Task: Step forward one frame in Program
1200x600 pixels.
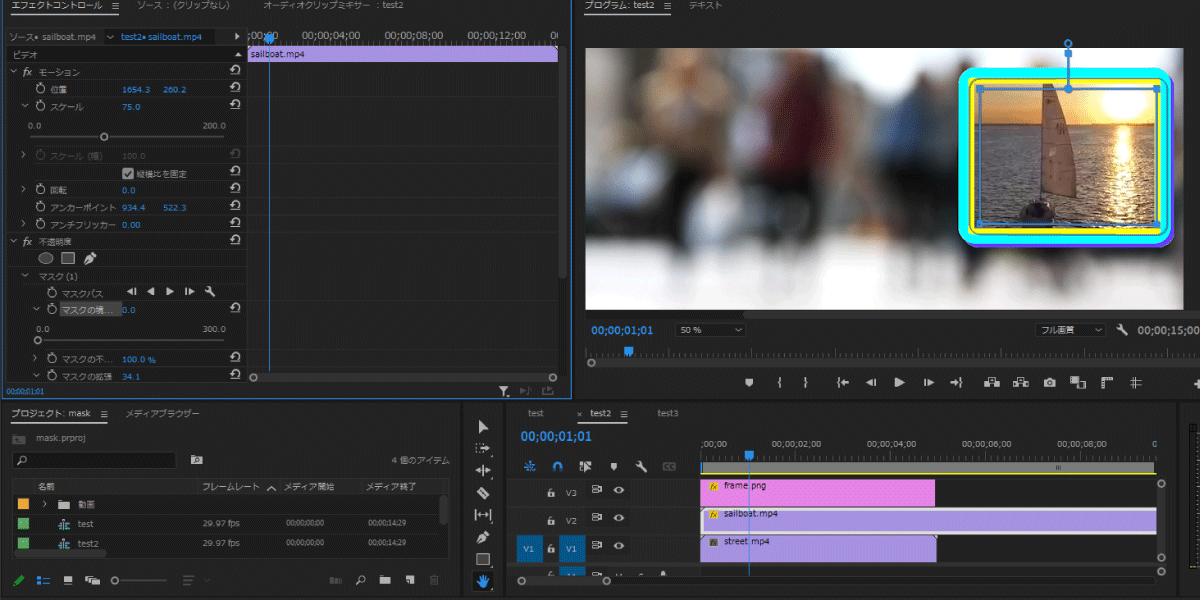Action: [x=928, y=382]
